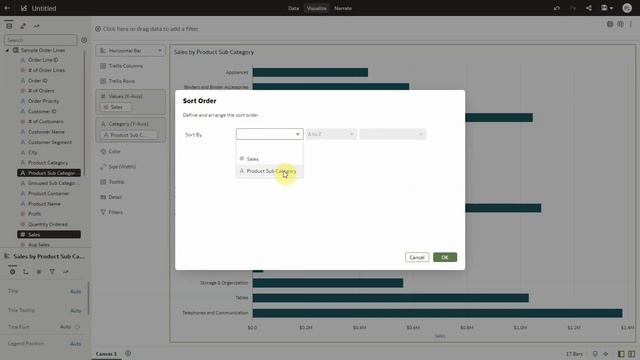
Task: Click the share icon in top bar
Action: pyautogui.click(x=589, y=8)
